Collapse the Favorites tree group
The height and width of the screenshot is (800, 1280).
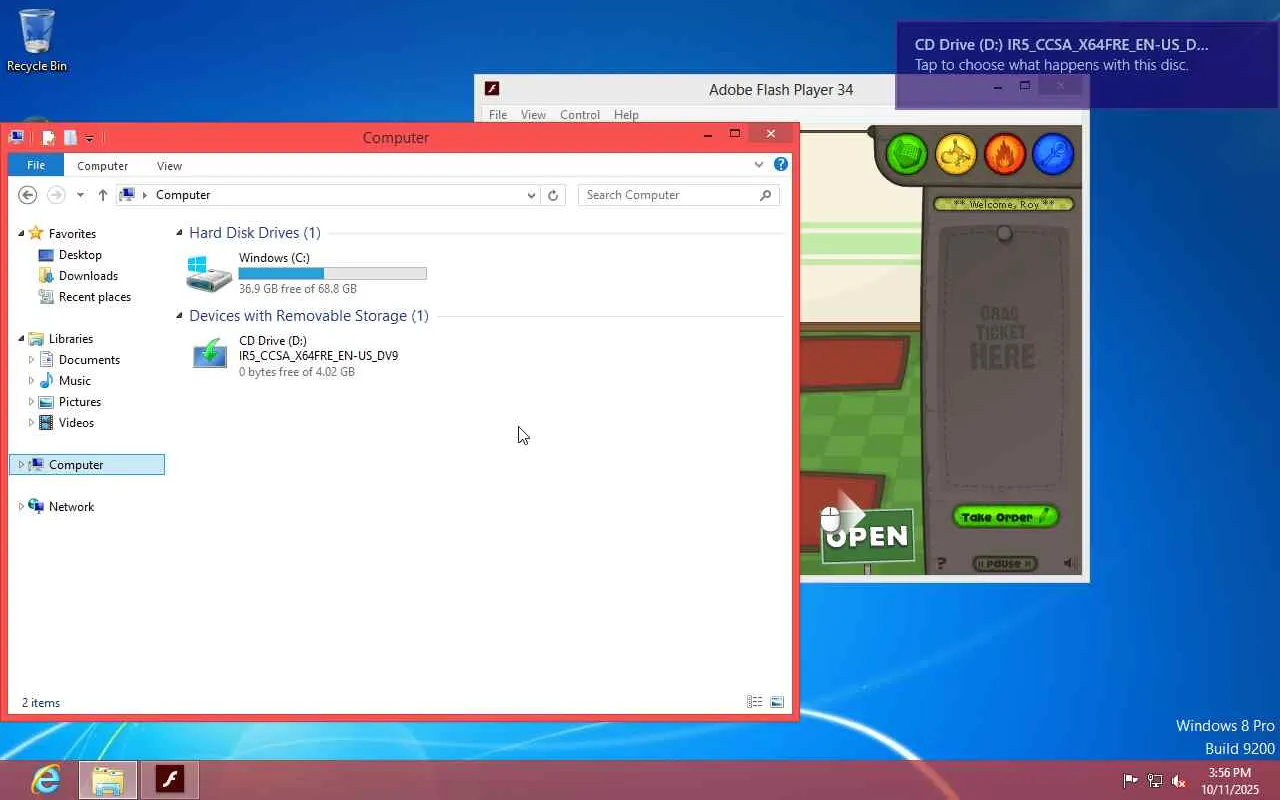pos(21,233)
